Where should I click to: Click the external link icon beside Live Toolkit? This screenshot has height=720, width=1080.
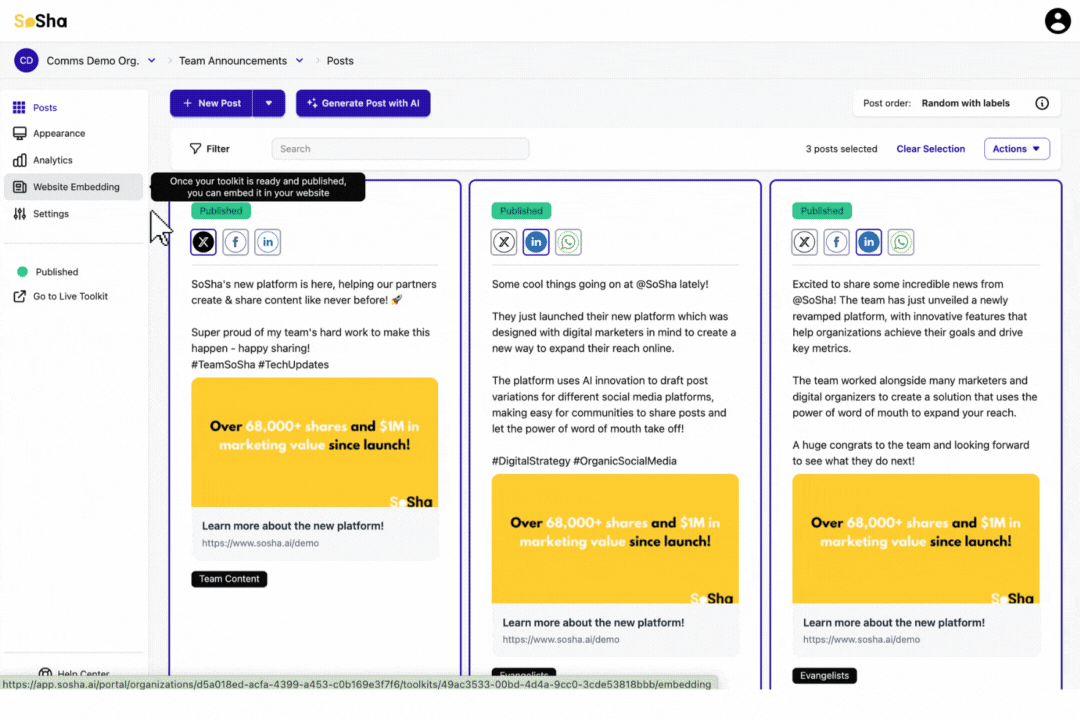[x=19, y=296]
